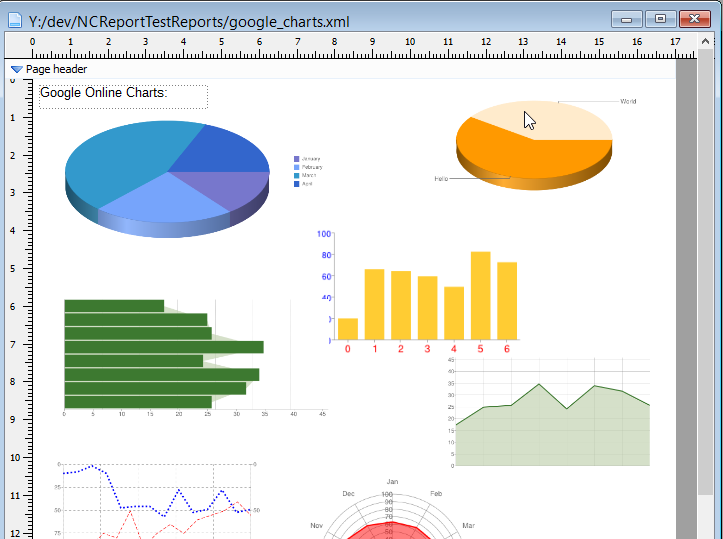
Task: Click the 'Page header' section label
Action: [x=56, y=69]
